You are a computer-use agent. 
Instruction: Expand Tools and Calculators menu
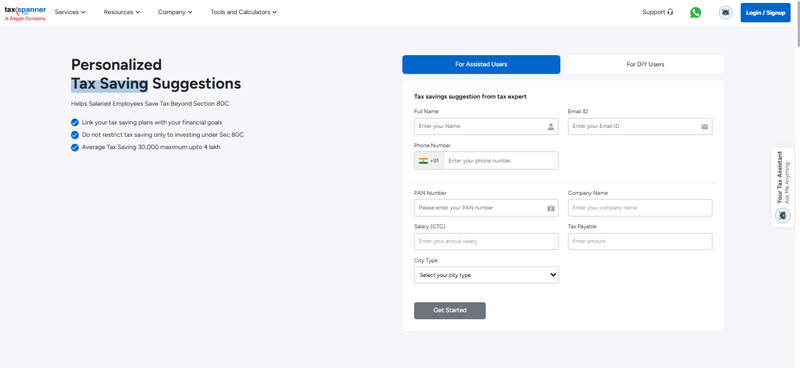244,12
